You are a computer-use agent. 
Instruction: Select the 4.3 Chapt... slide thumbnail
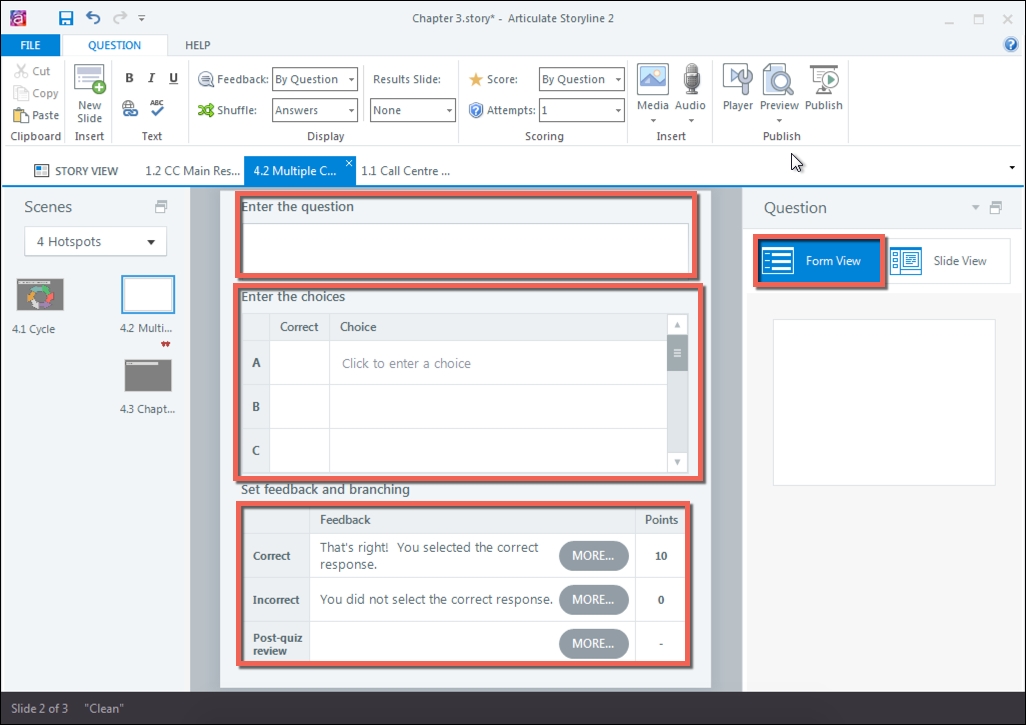point(148,376)
